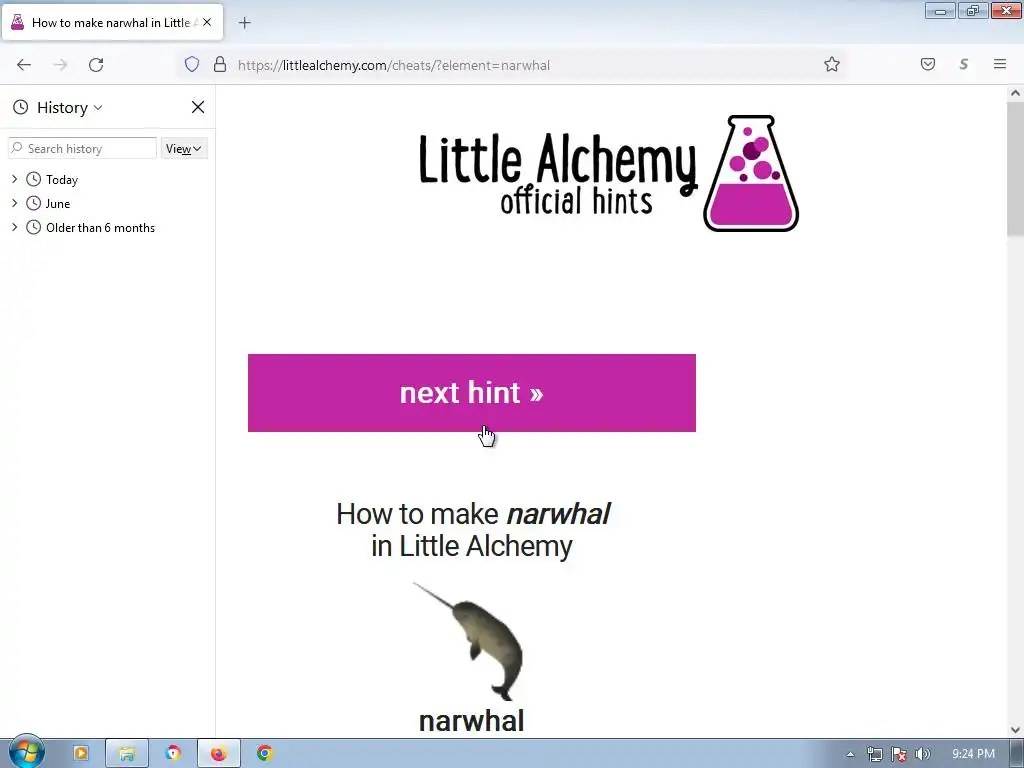Open the S extension icon in toolbar
Image resolution: width=1024 pixels, height=768 pixels.
(964, 64)
